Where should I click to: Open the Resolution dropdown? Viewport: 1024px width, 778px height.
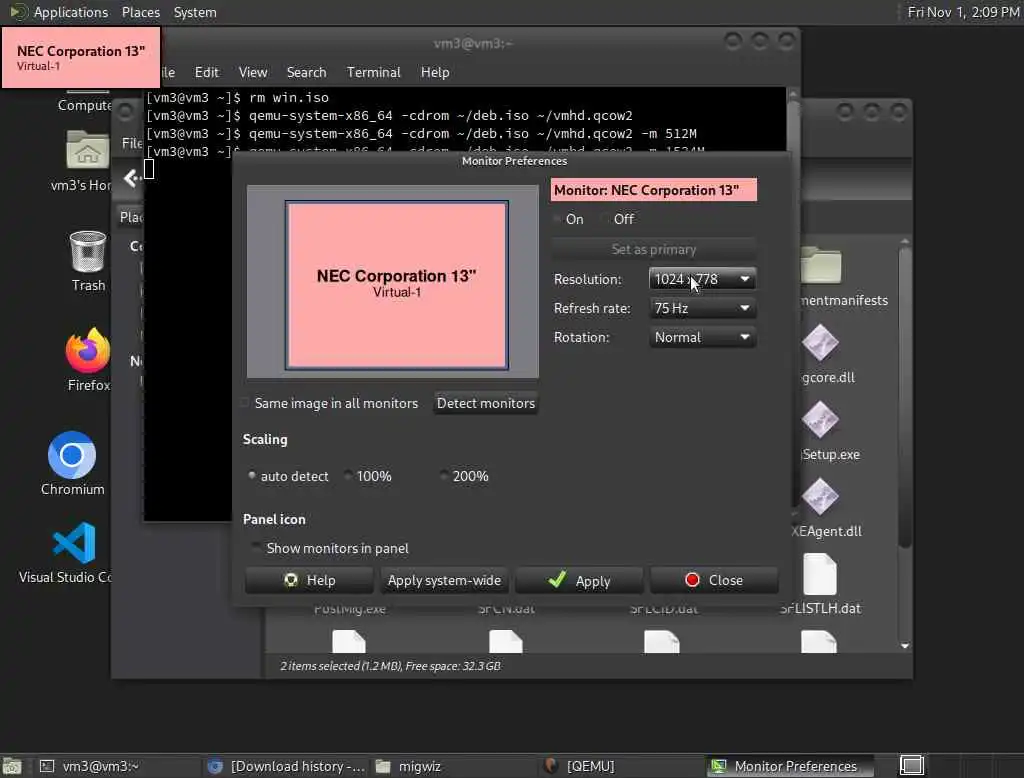point(702,279)
